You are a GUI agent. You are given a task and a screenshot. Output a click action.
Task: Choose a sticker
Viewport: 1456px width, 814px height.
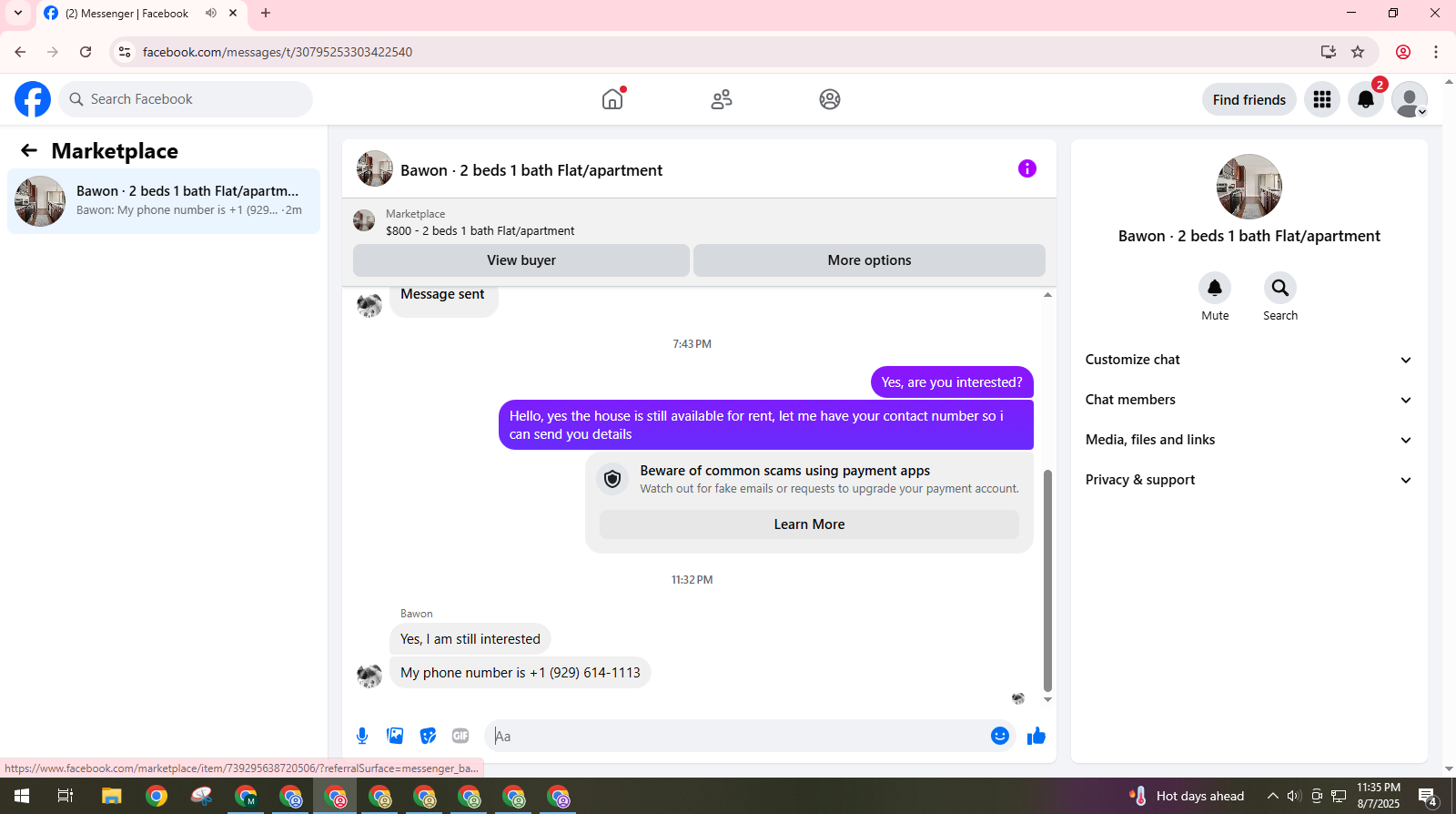(428, 736)
